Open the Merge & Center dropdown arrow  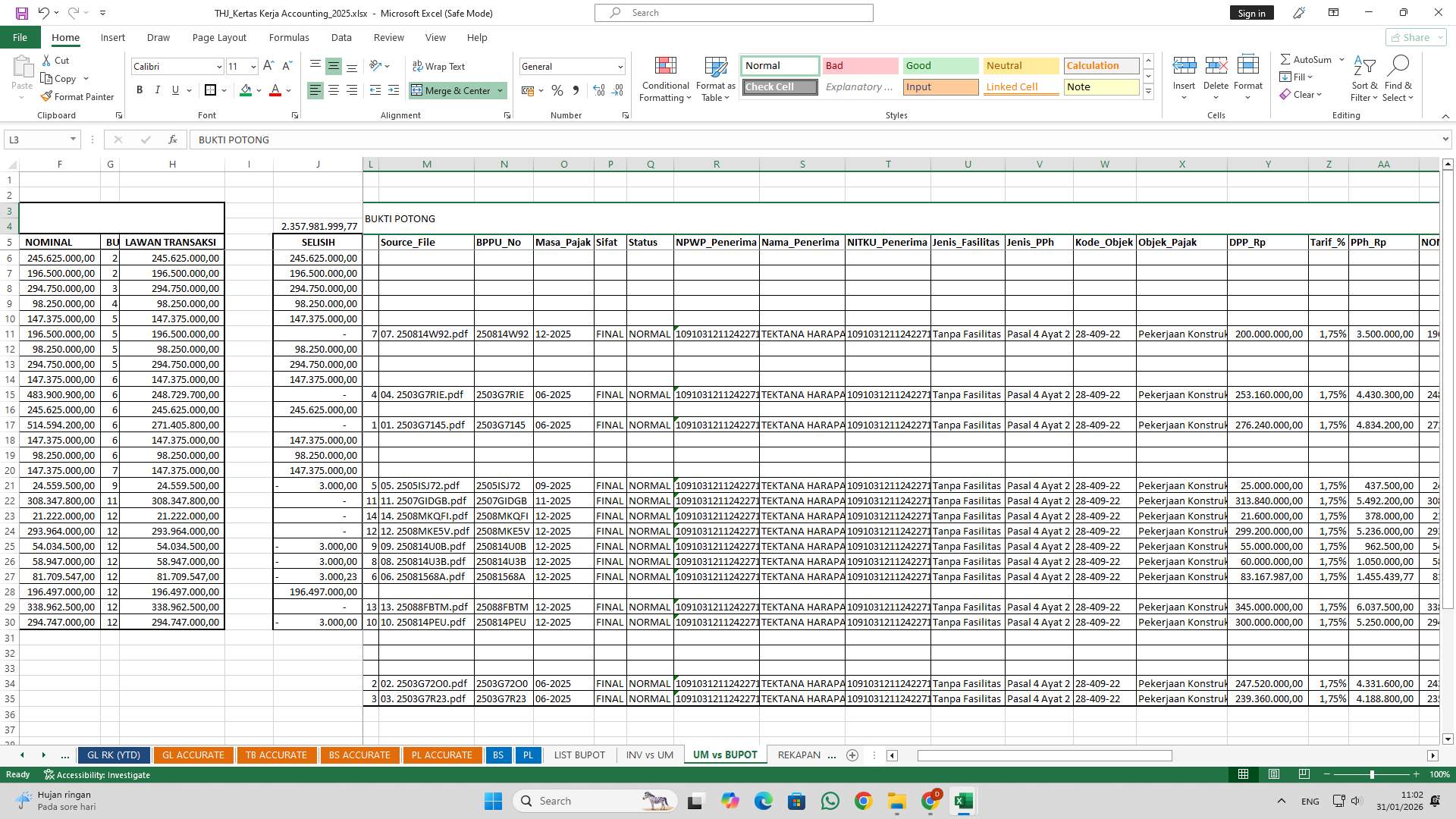click(x=500, y=90)
